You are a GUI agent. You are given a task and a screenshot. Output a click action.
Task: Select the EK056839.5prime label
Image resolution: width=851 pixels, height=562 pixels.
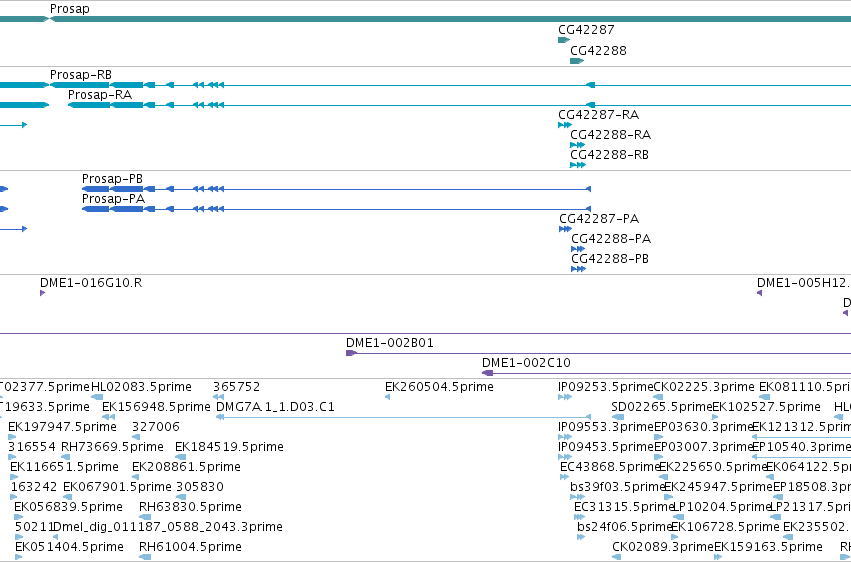[x=68, y=507]
